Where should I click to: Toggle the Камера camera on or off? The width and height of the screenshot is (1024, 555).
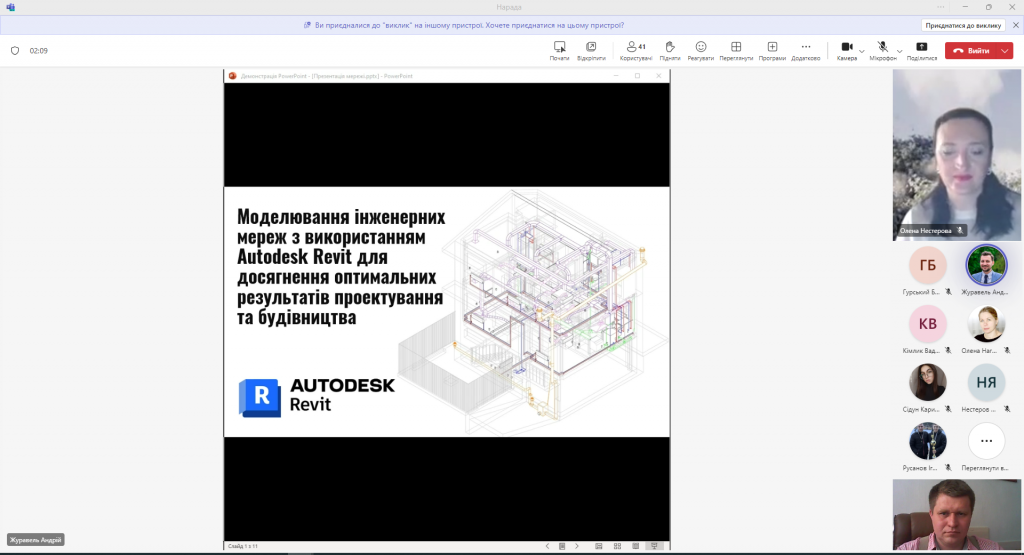coord(846,47)
